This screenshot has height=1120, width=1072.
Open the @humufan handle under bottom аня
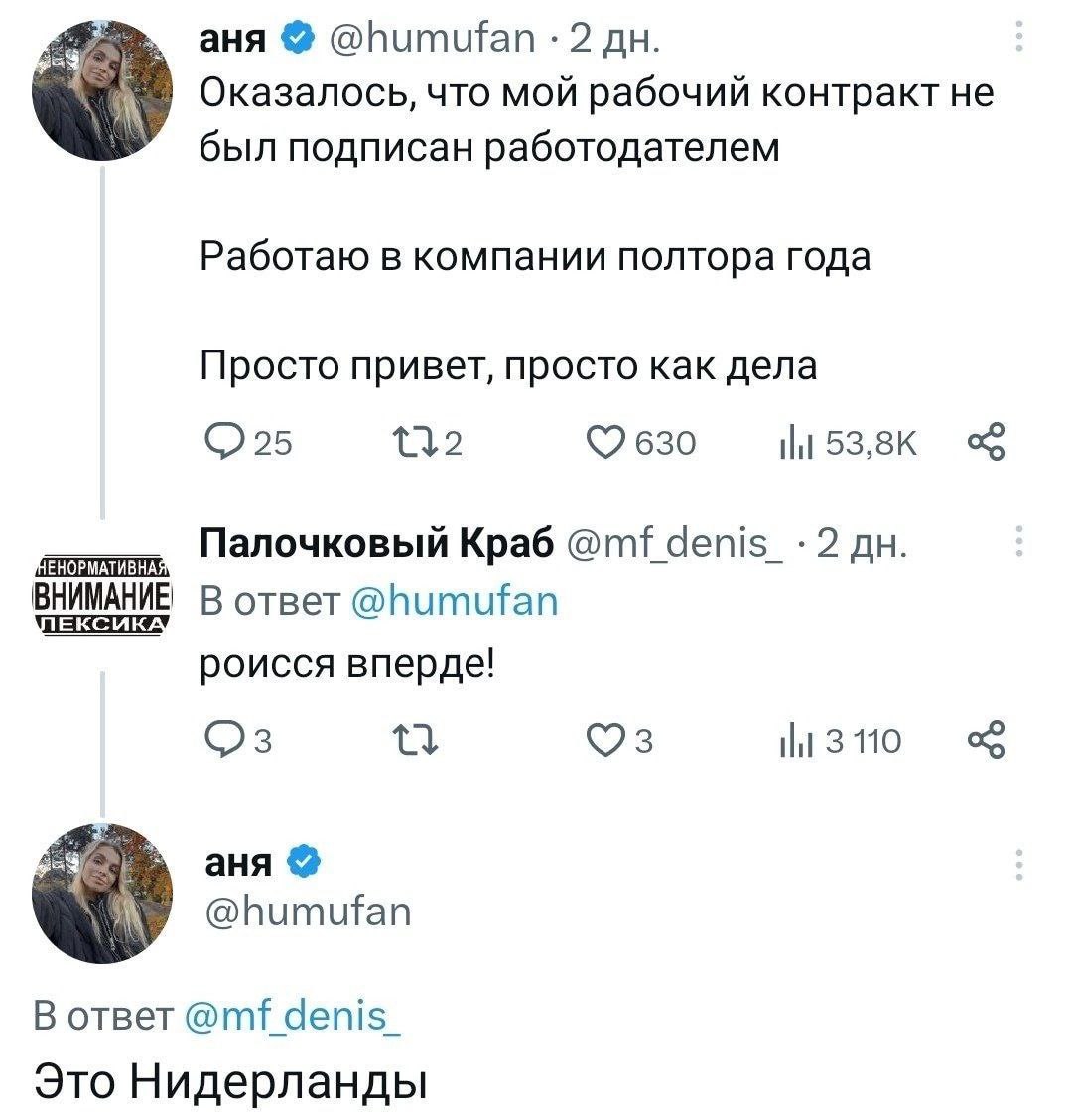coord(307,910)
